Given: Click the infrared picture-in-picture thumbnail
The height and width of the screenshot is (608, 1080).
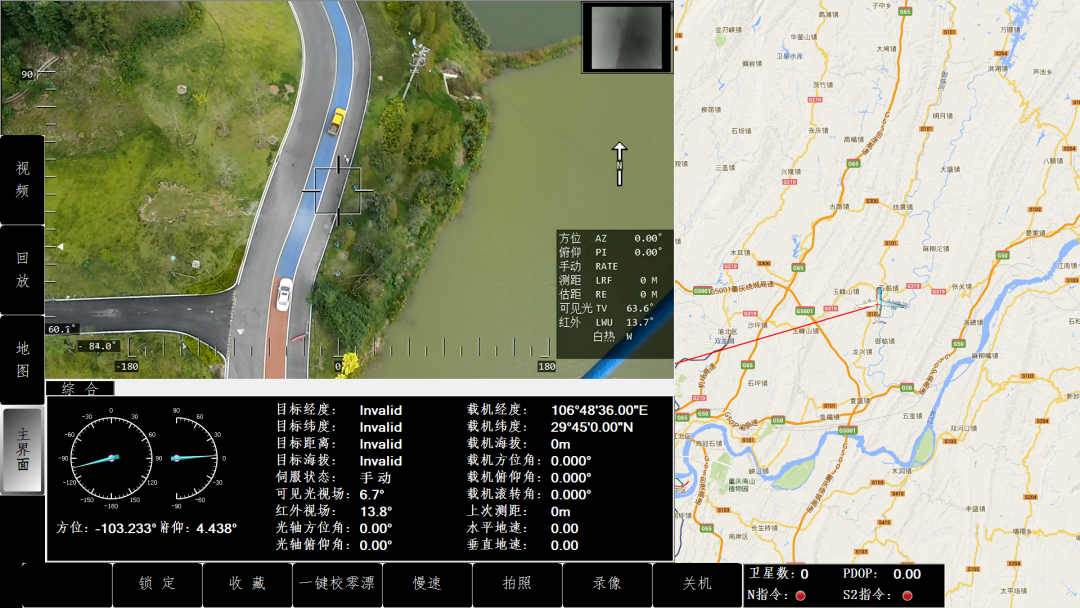Looking at the screenshot, I should coord(627,37).
